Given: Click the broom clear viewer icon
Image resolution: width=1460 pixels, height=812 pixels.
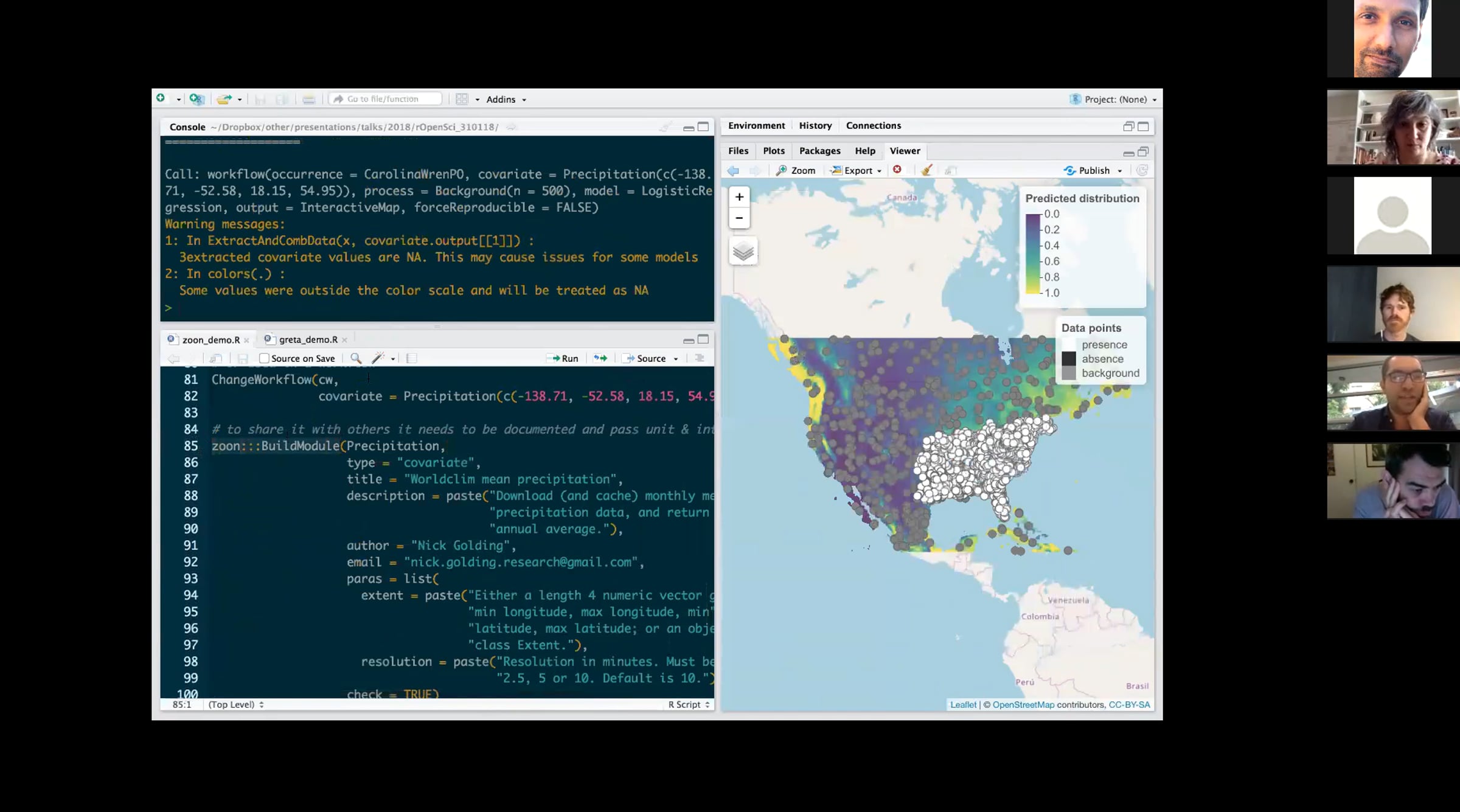Looking at the screenshot, I should [926, 170].
